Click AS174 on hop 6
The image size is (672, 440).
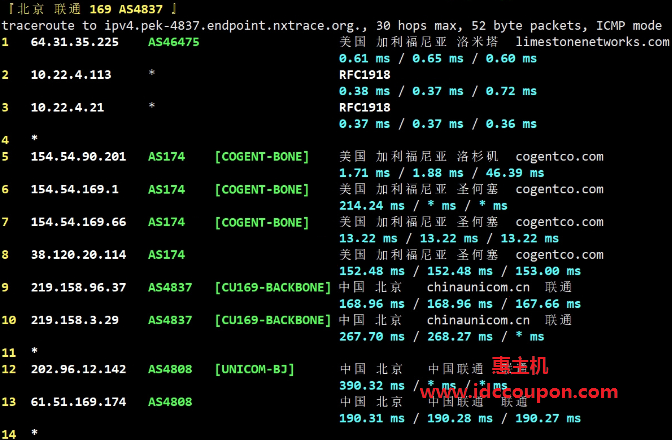[166, 189]
